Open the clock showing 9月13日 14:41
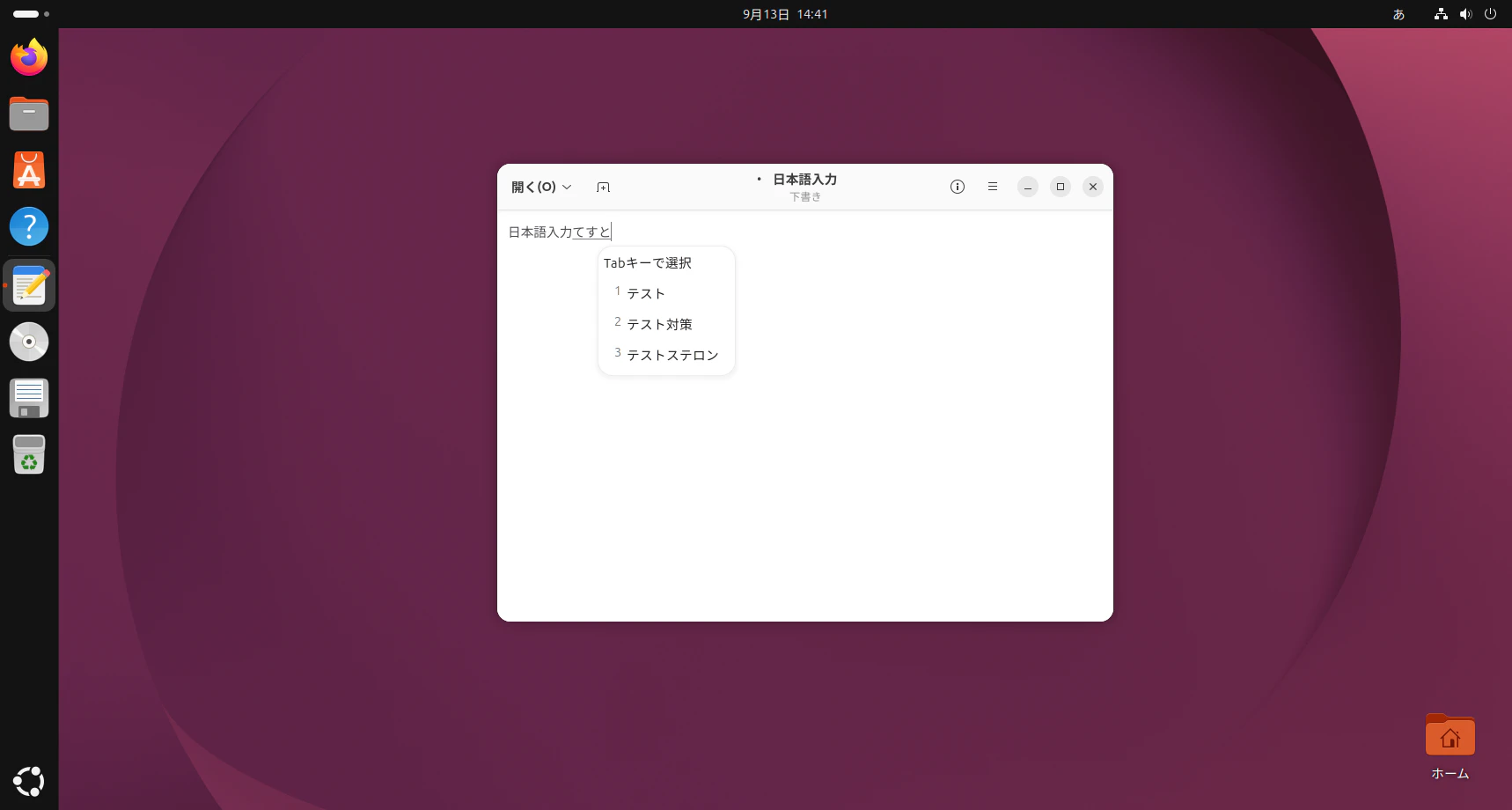This screenshot has width=1512, height=810. pyautogui.click(x=785, y=14)
